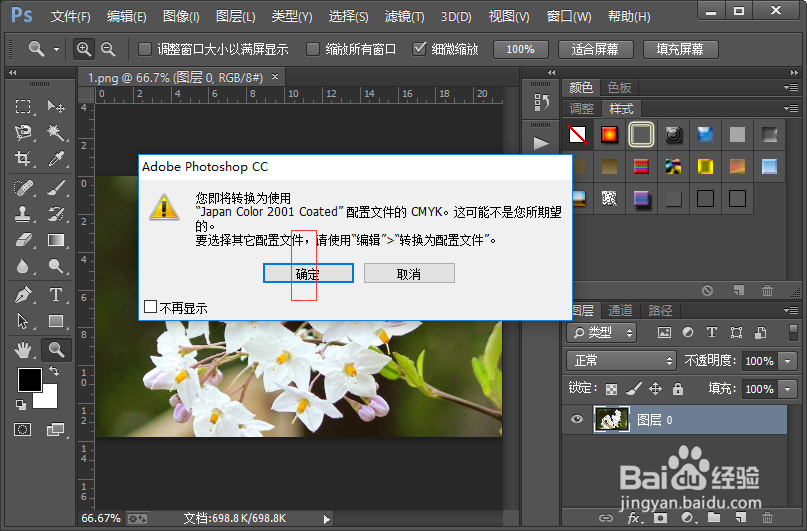The width and height of the screenshot is (807, 531).
Task: Open the blend mode '正常' dropdown
Action: pyautogui.click(x=621, y=361)
